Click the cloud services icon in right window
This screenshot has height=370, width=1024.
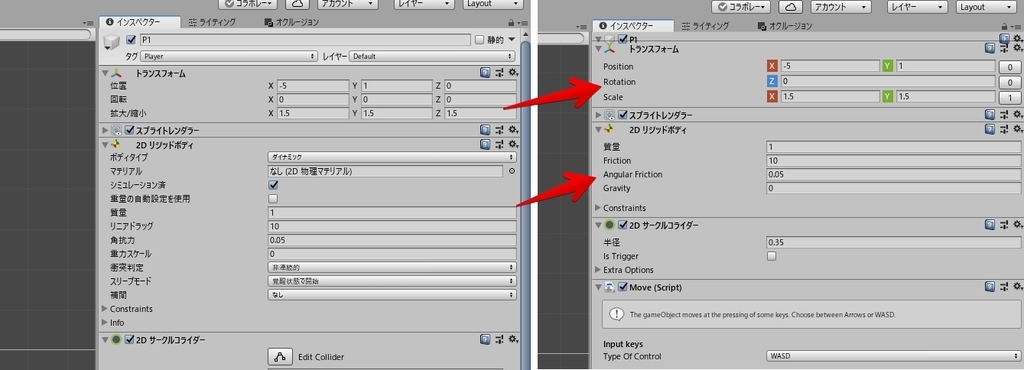(x=791, y=7)
